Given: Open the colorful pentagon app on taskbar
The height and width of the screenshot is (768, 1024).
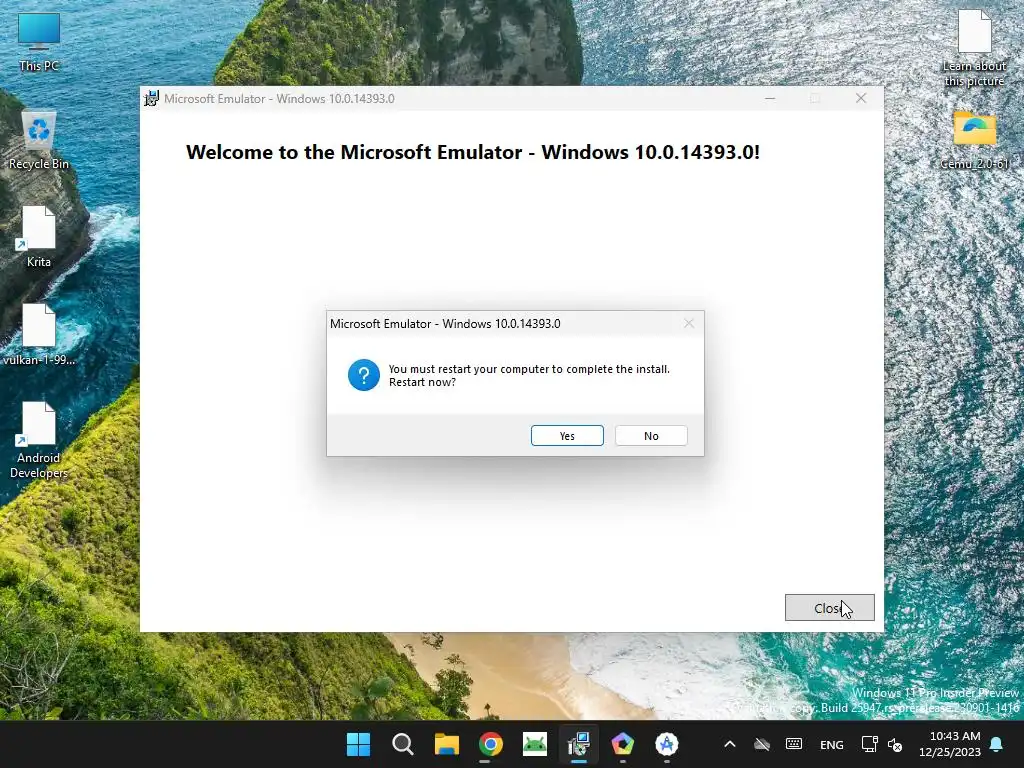Looking at the screenshot, I should click(x=622, y=744).
